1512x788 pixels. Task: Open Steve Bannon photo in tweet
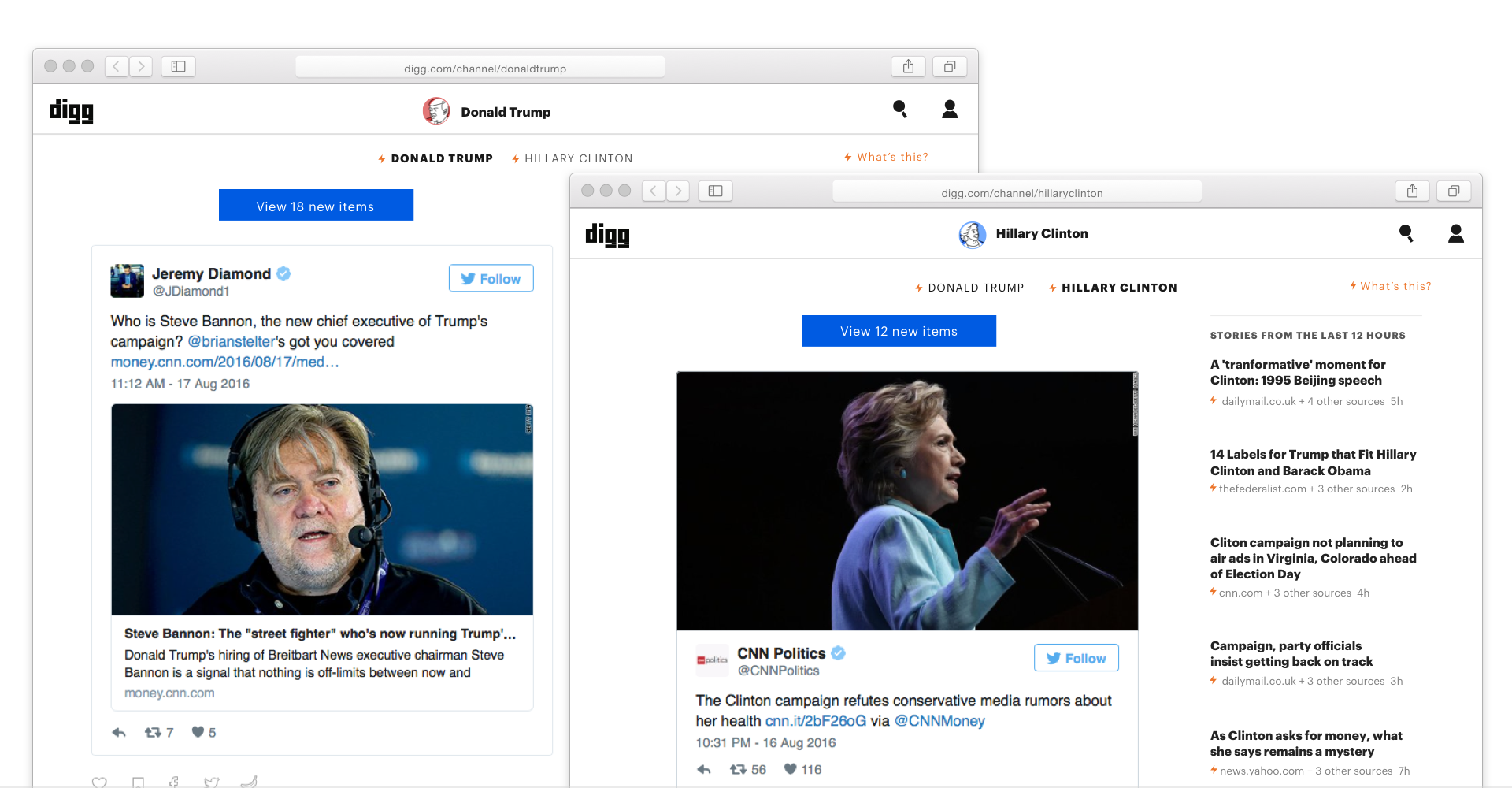[322, 509]
